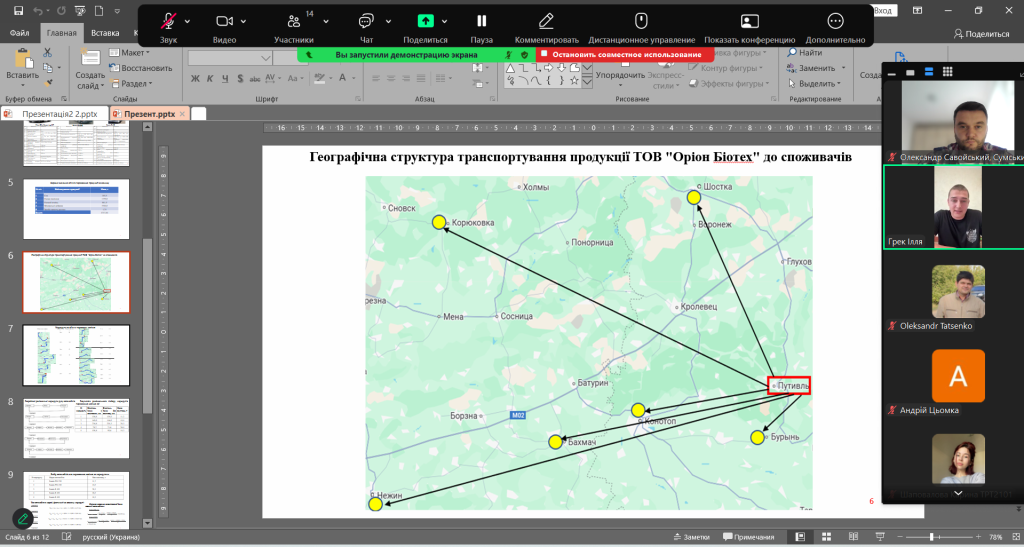Select slide 8 thumbnail
Image resolution: width=1024 pixels, height=547 pixels.
click(76, 428)
